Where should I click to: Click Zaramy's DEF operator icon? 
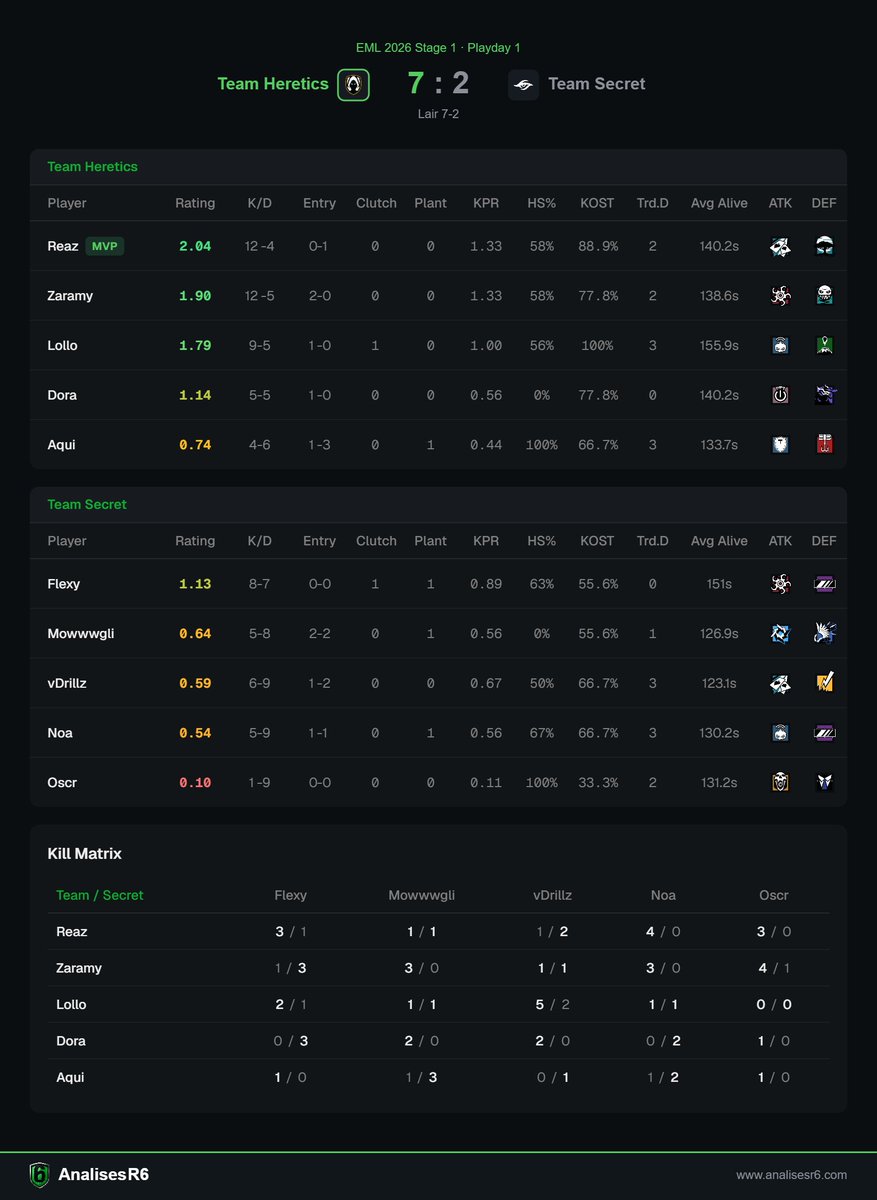(824, 296)
